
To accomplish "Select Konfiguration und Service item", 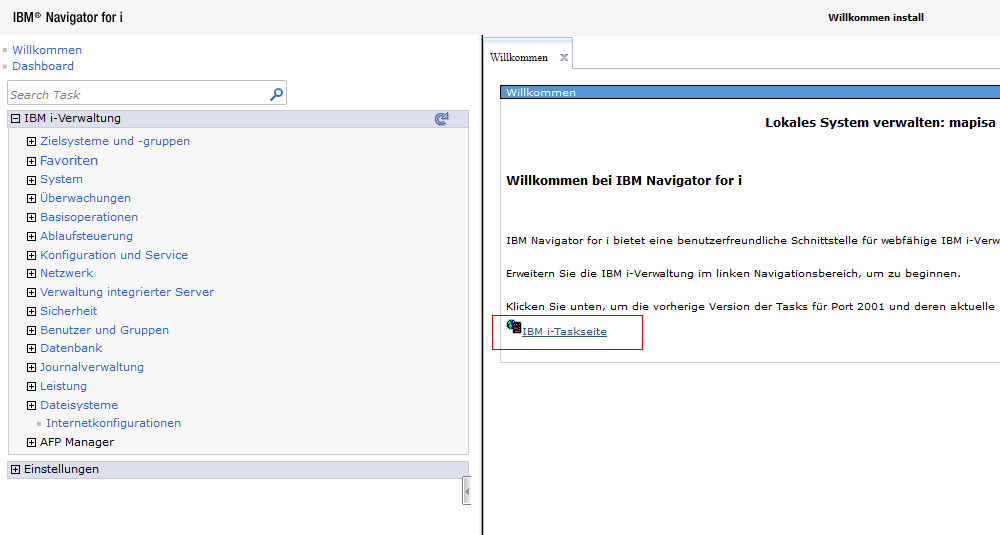I will (114, 255).
